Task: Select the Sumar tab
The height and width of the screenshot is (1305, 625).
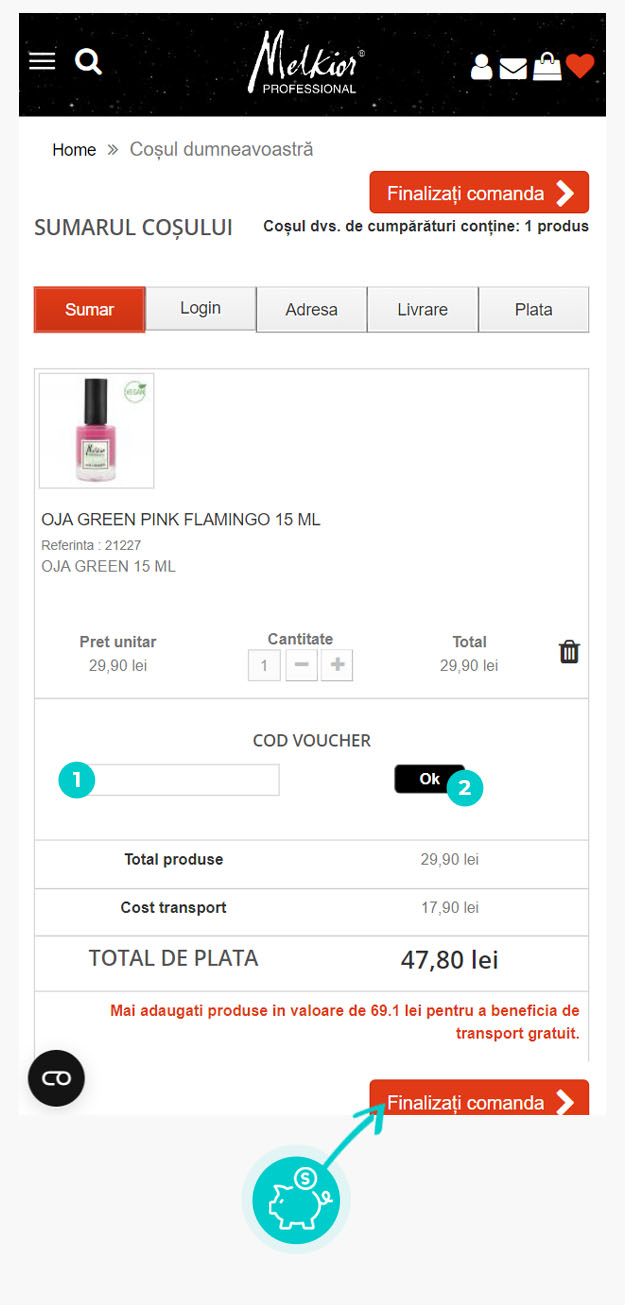Action: [x=90, y=310]
